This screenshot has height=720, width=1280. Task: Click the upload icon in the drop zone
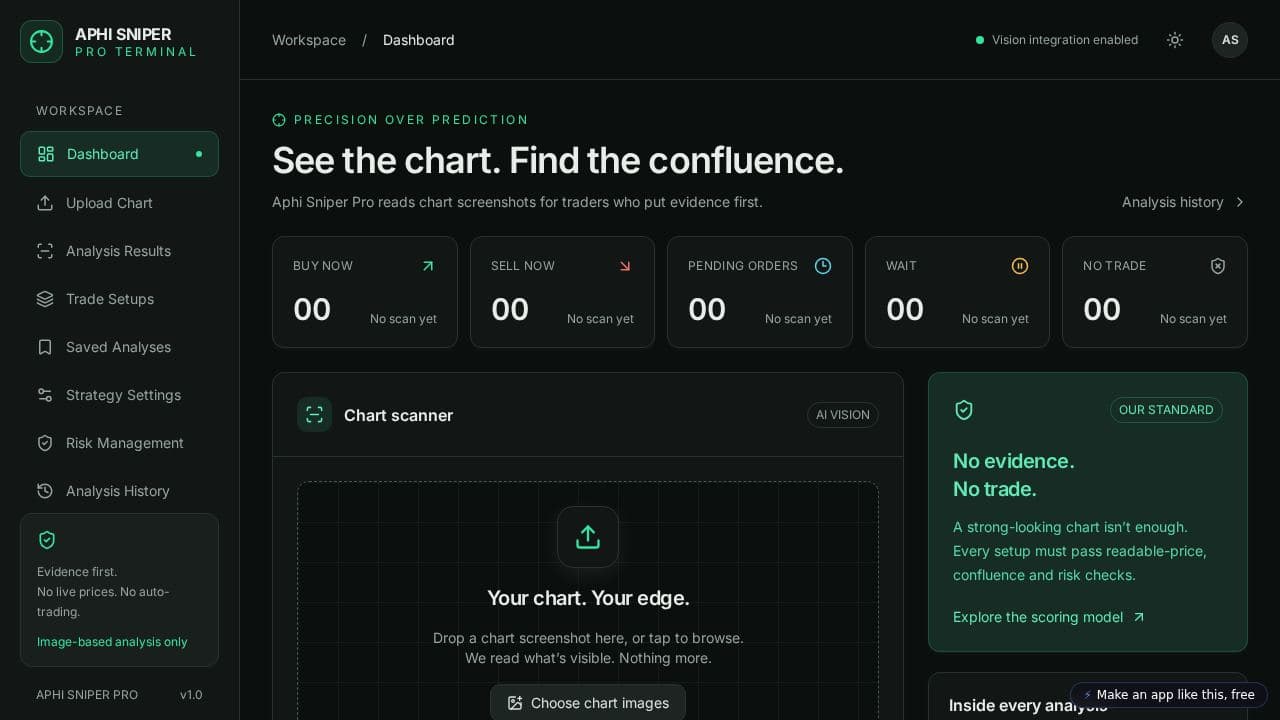tap(588, 537)
